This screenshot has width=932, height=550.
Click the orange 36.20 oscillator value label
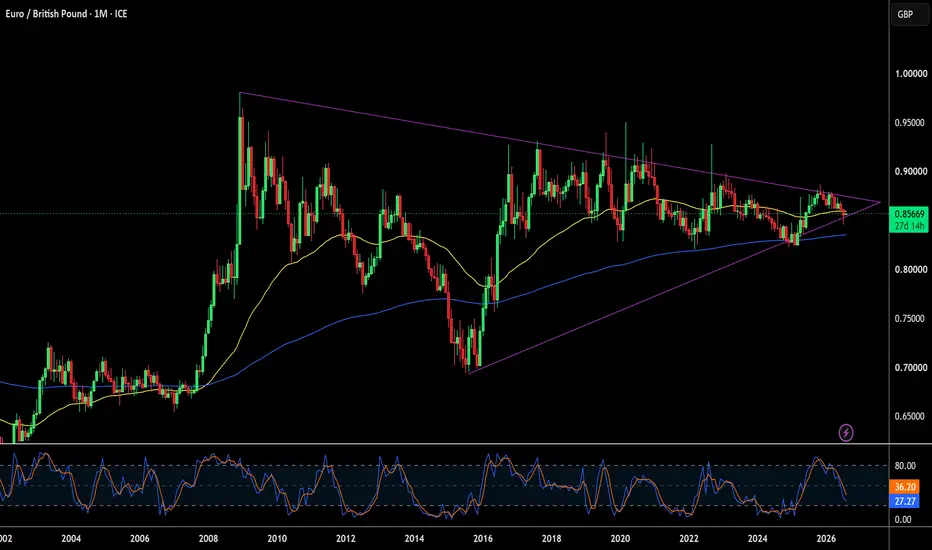905,487
